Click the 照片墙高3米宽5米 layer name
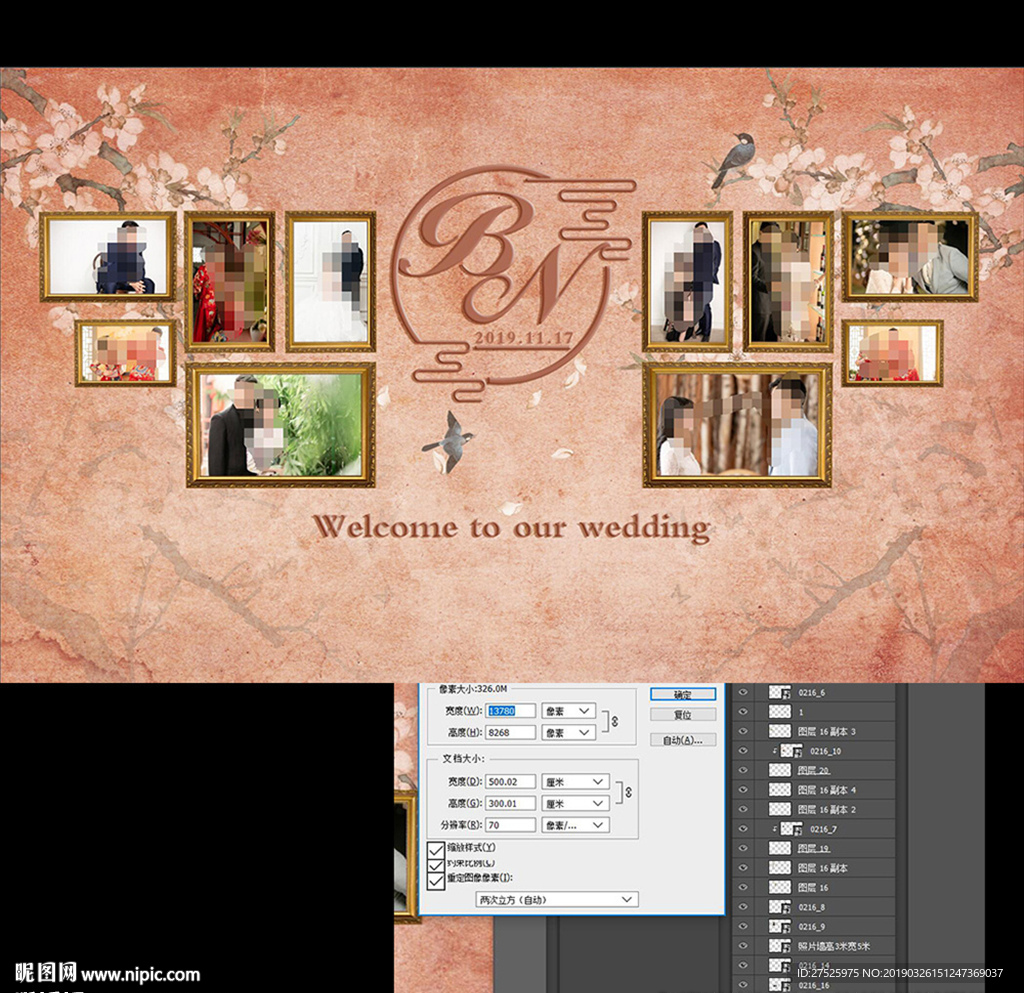1024x993 pixels. (x=833, y=946)
